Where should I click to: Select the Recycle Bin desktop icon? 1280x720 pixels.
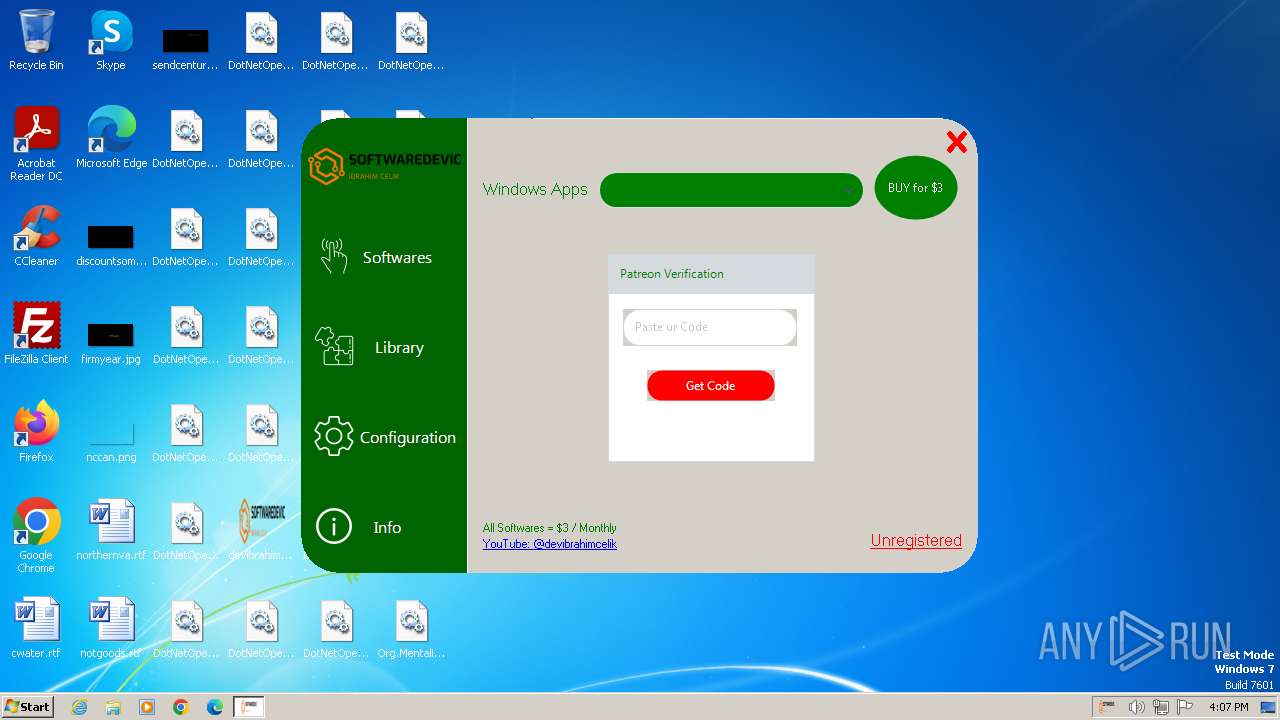coord(36,41)
